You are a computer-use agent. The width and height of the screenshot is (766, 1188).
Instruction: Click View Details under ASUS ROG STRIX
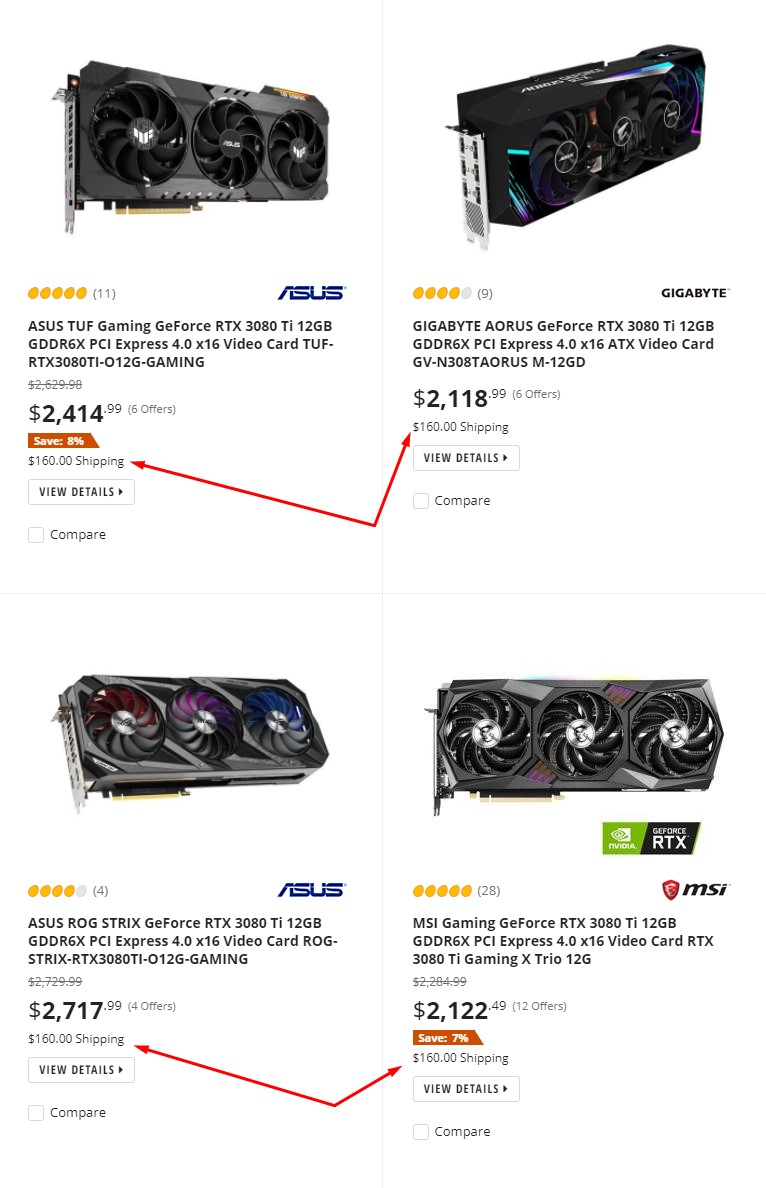coord(81,1070)
